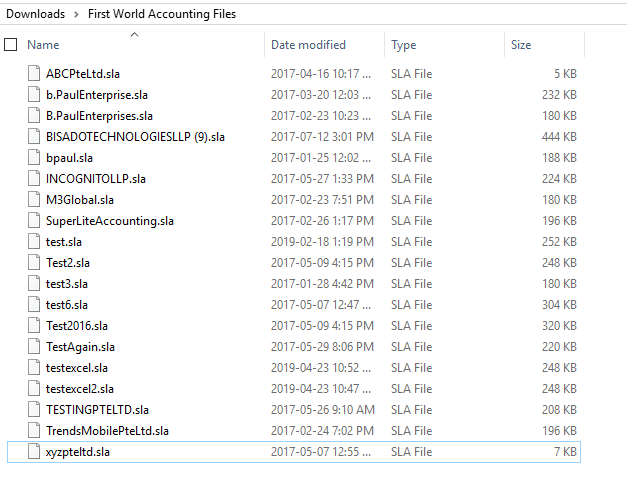
Task: Sort files by Size column header
Action: tap(521, 45)
